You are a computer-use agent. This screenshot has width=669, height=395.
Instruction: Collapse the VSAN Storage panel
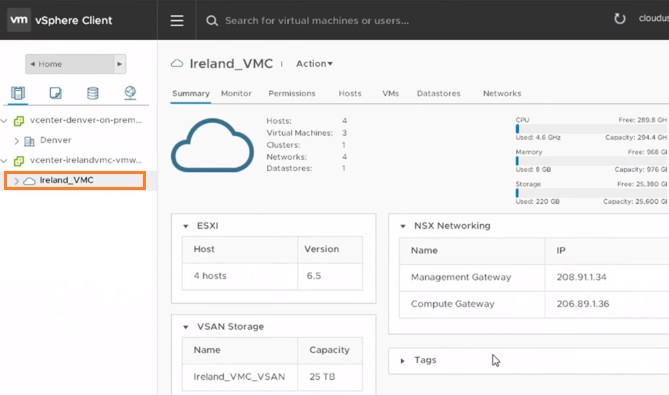click(x=186, y=327)
